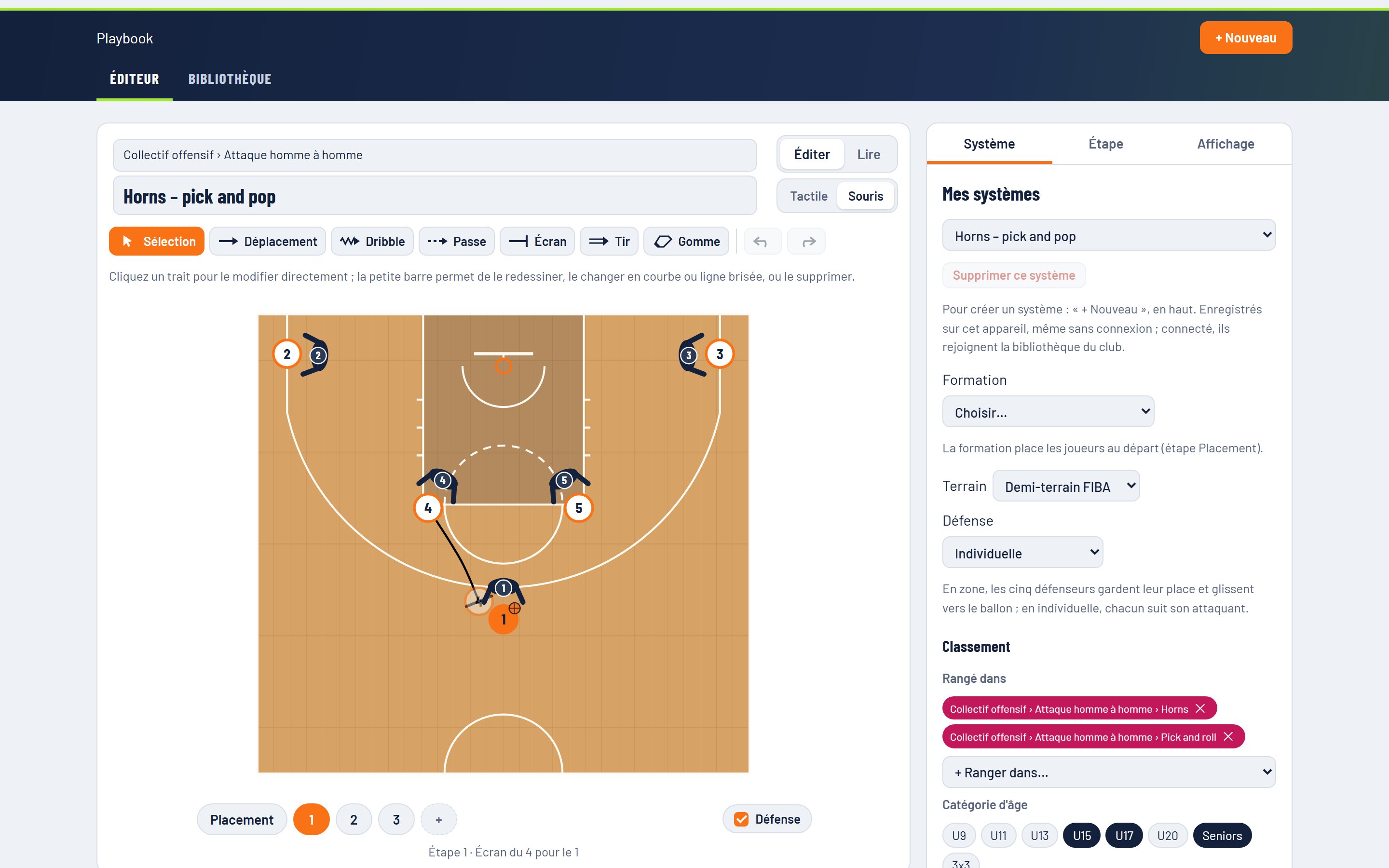This screenshot has height=868, width=1389.
Task: Switch to the Système panel tab
Action: click(x=989, y=144)
